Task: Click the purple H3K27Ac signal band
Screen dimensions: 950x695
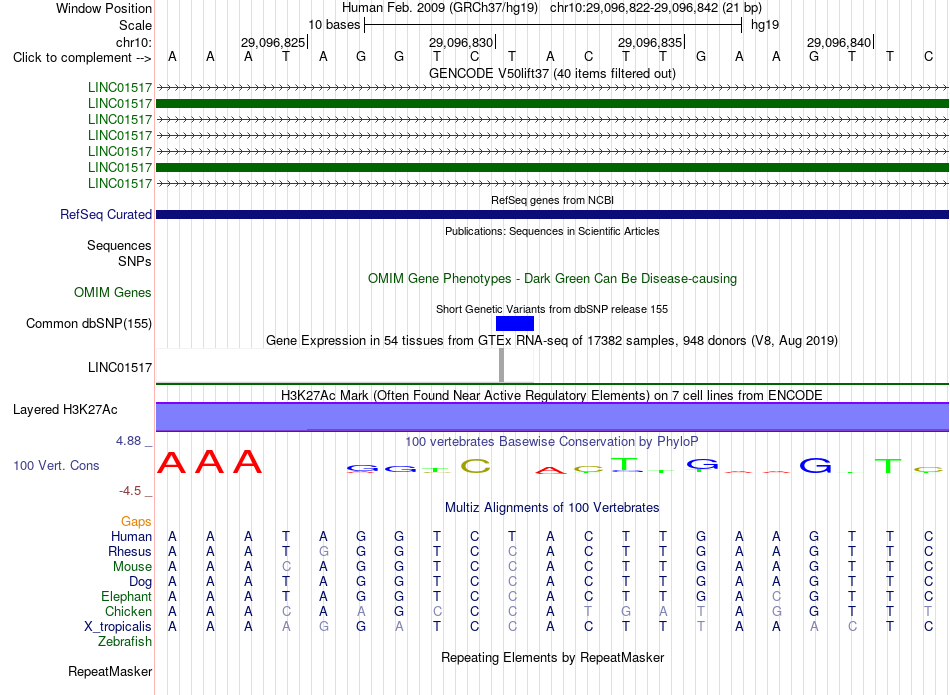Action: point(552,417)
